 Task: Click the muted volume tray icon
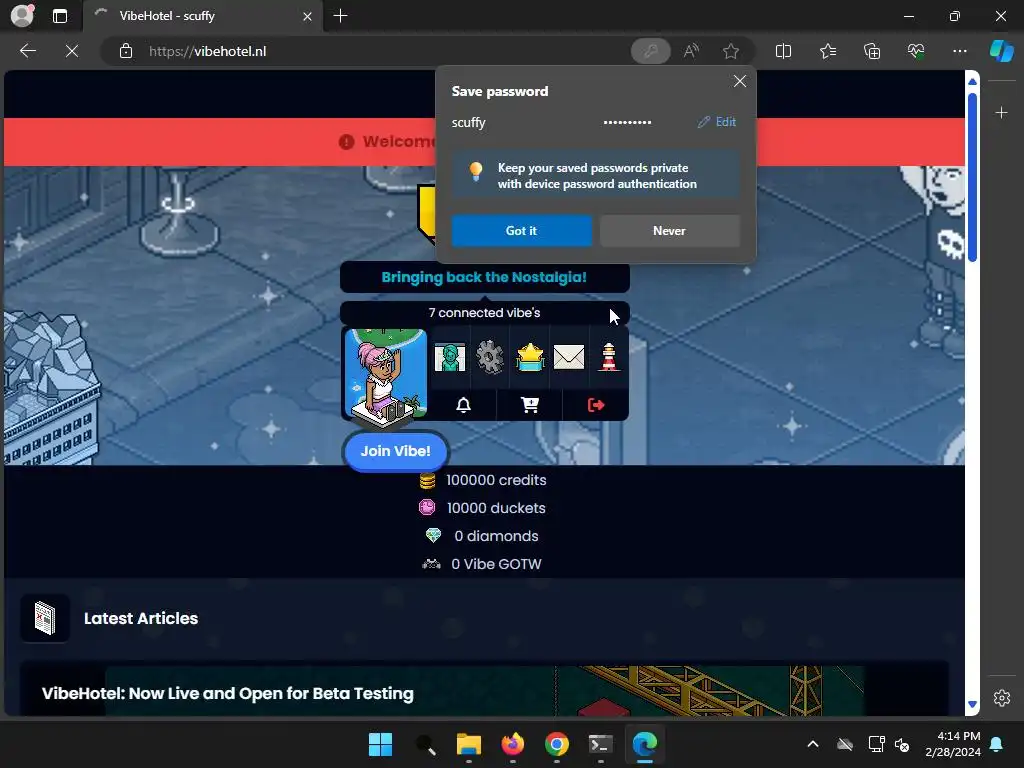pos(903,744)
